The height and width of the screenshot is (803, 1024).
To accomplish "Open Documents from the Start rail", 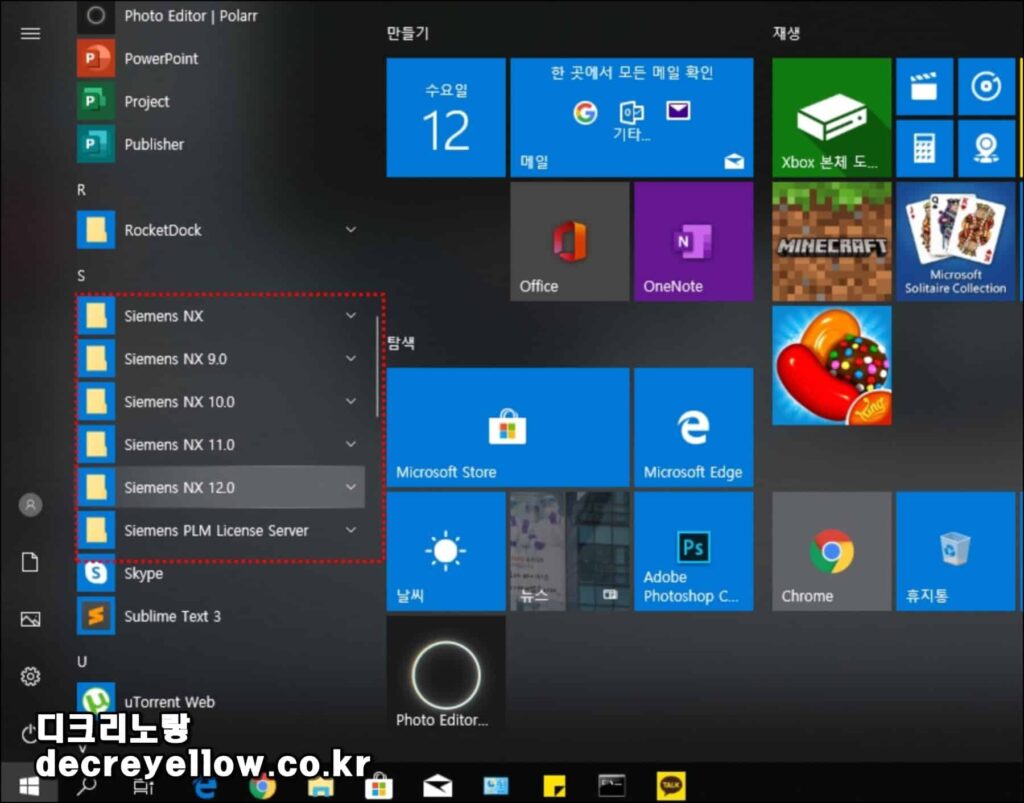I will 30,562.
